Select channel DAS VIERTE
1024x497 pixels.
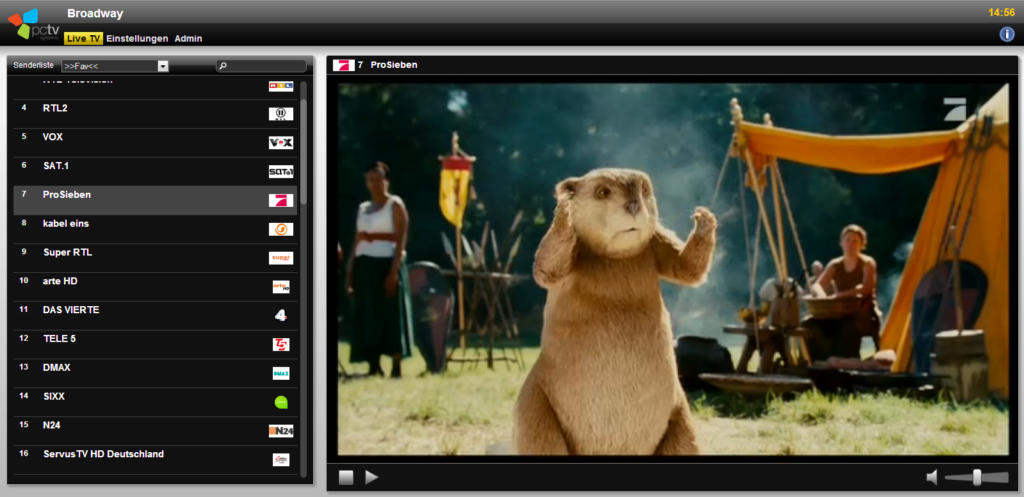(x=155, y=315)
